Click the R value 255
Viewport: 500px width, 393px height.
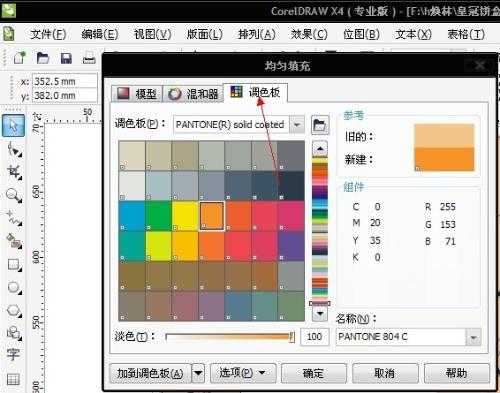pyautogui.click(x=448, y=207)
